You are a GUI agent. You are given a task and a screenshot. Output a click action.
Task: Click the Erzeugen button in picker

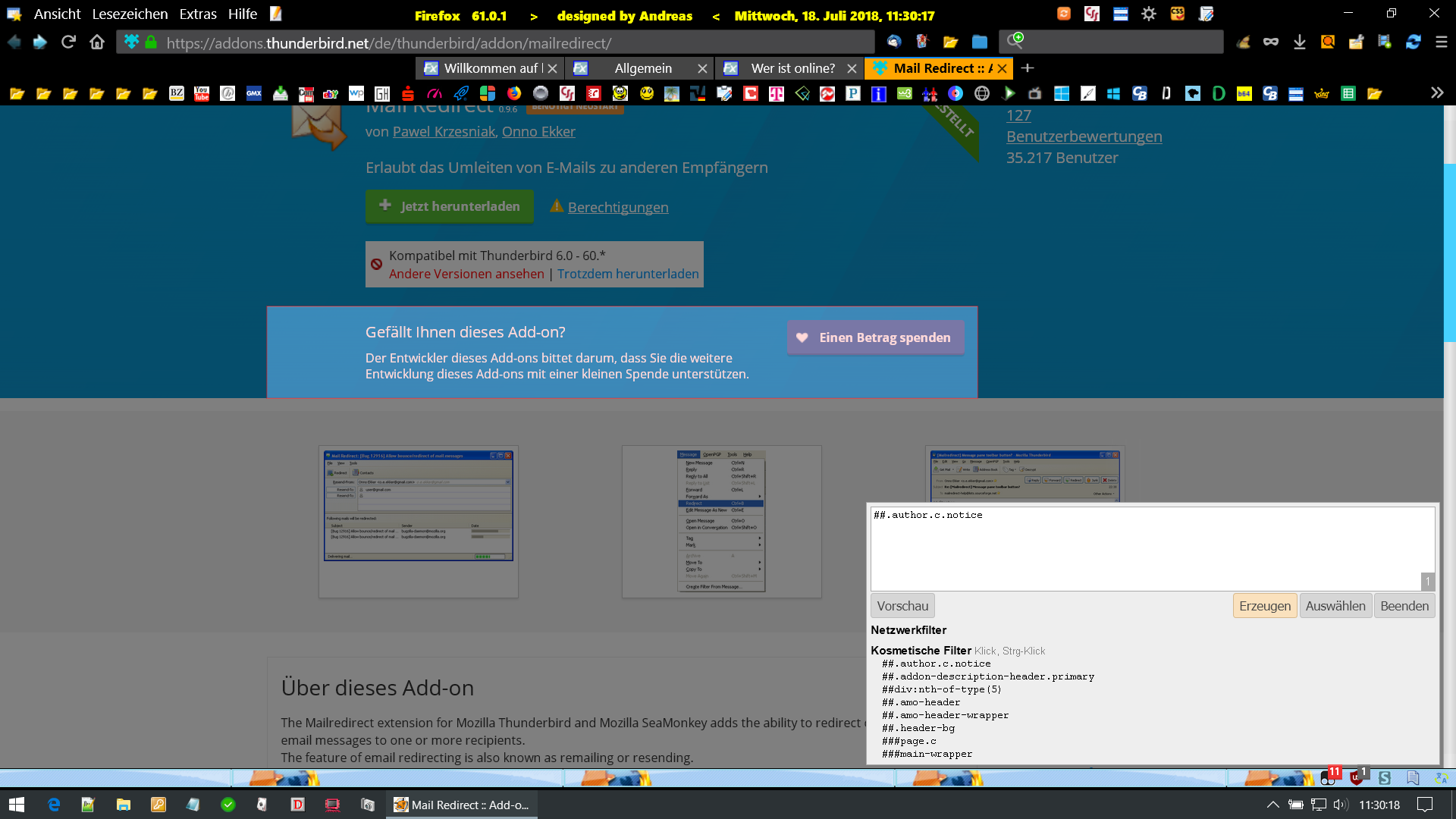[x=1264, y=606]
